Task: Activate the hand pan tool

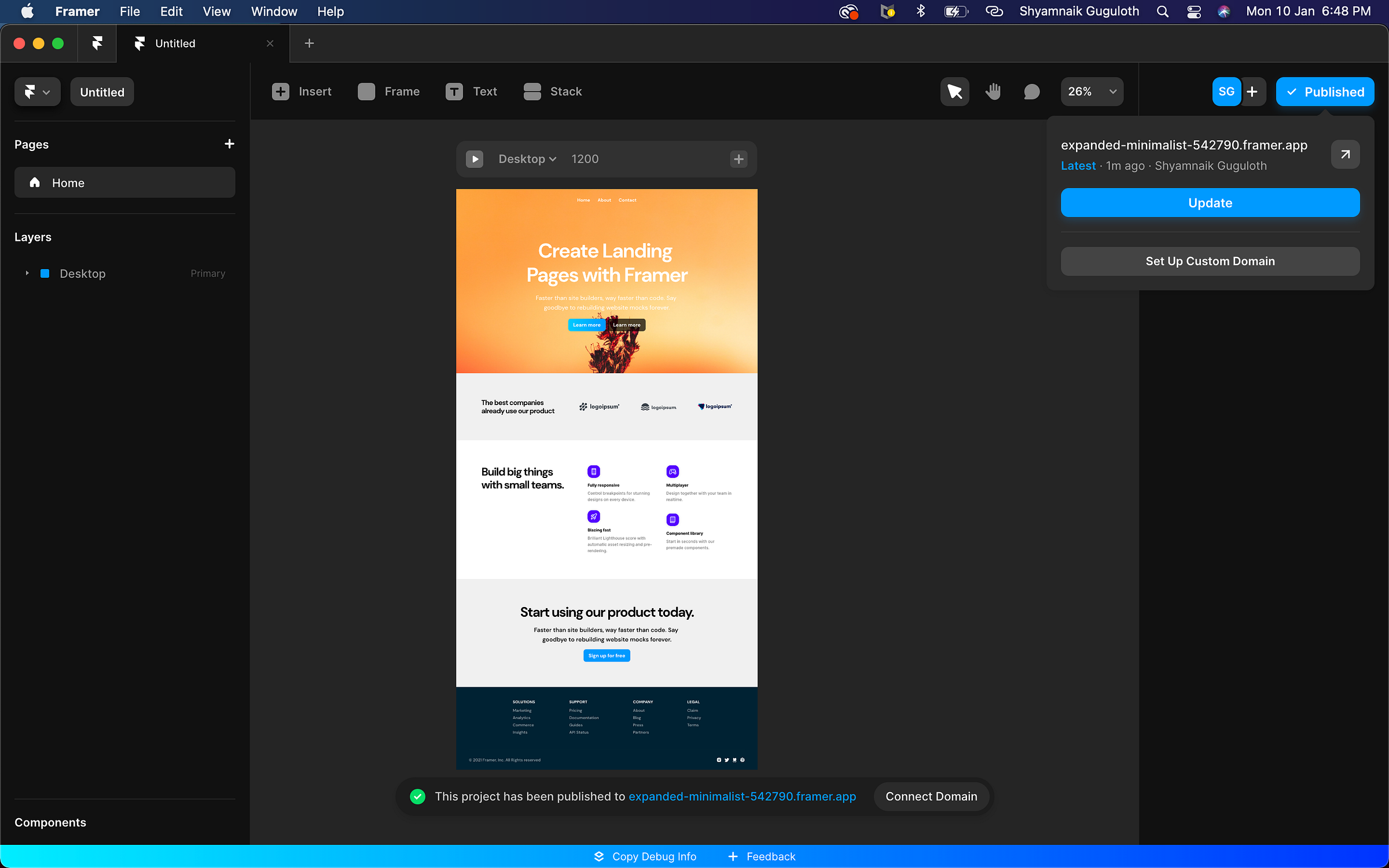Action: coord(993,91)
